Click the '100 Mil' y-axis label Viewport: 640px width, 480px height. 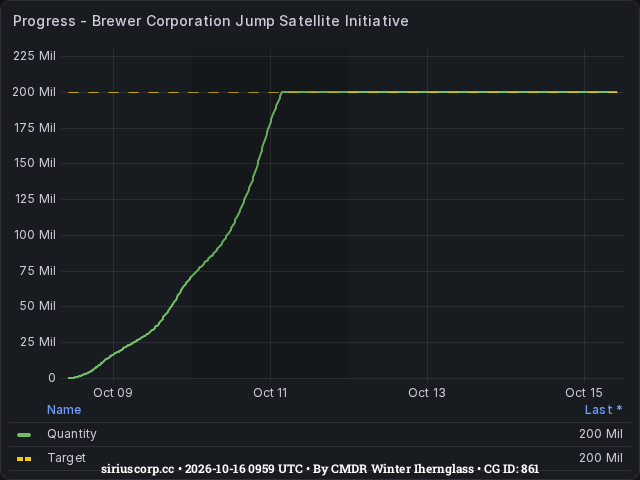tap(35, 235)
